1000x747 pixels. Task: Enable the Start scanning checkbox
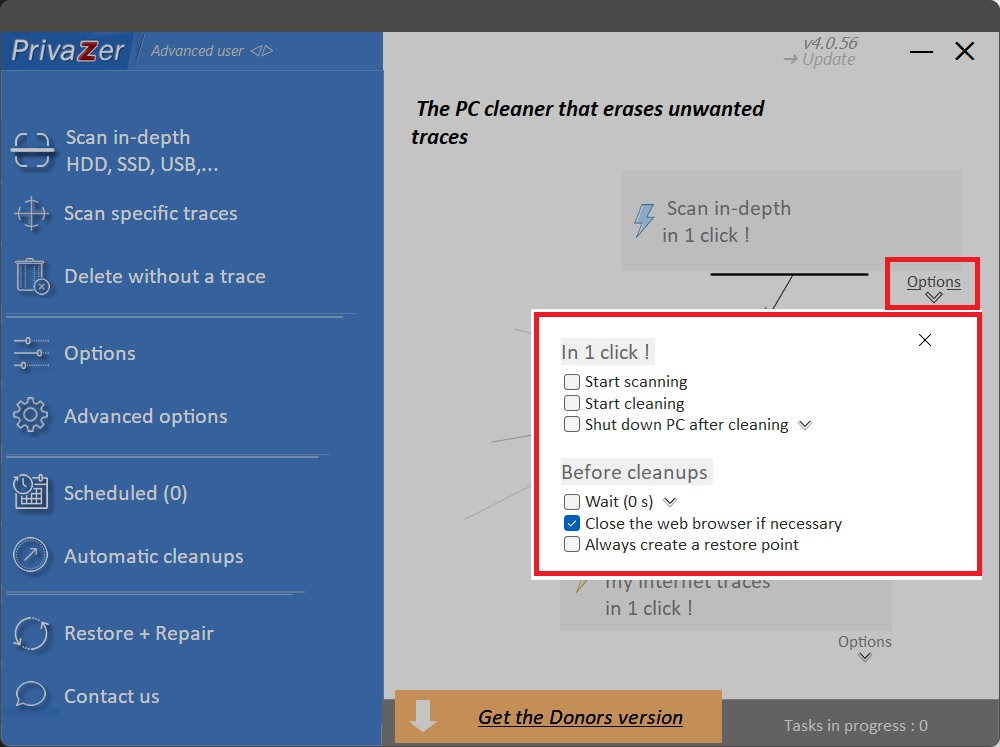point(572,382)
